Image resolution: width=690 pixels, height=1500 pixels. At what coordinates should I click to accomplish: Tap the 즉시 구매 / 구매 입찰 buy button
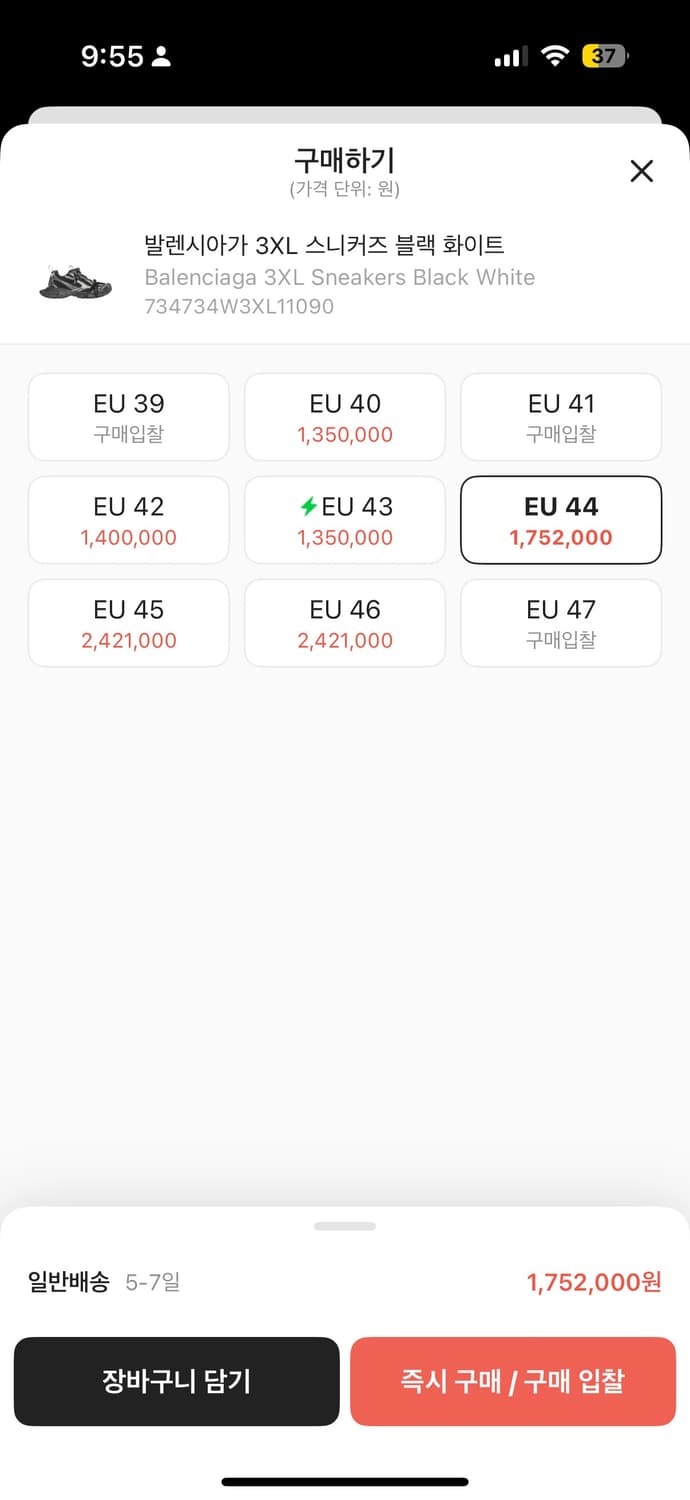pos(513,1381)
